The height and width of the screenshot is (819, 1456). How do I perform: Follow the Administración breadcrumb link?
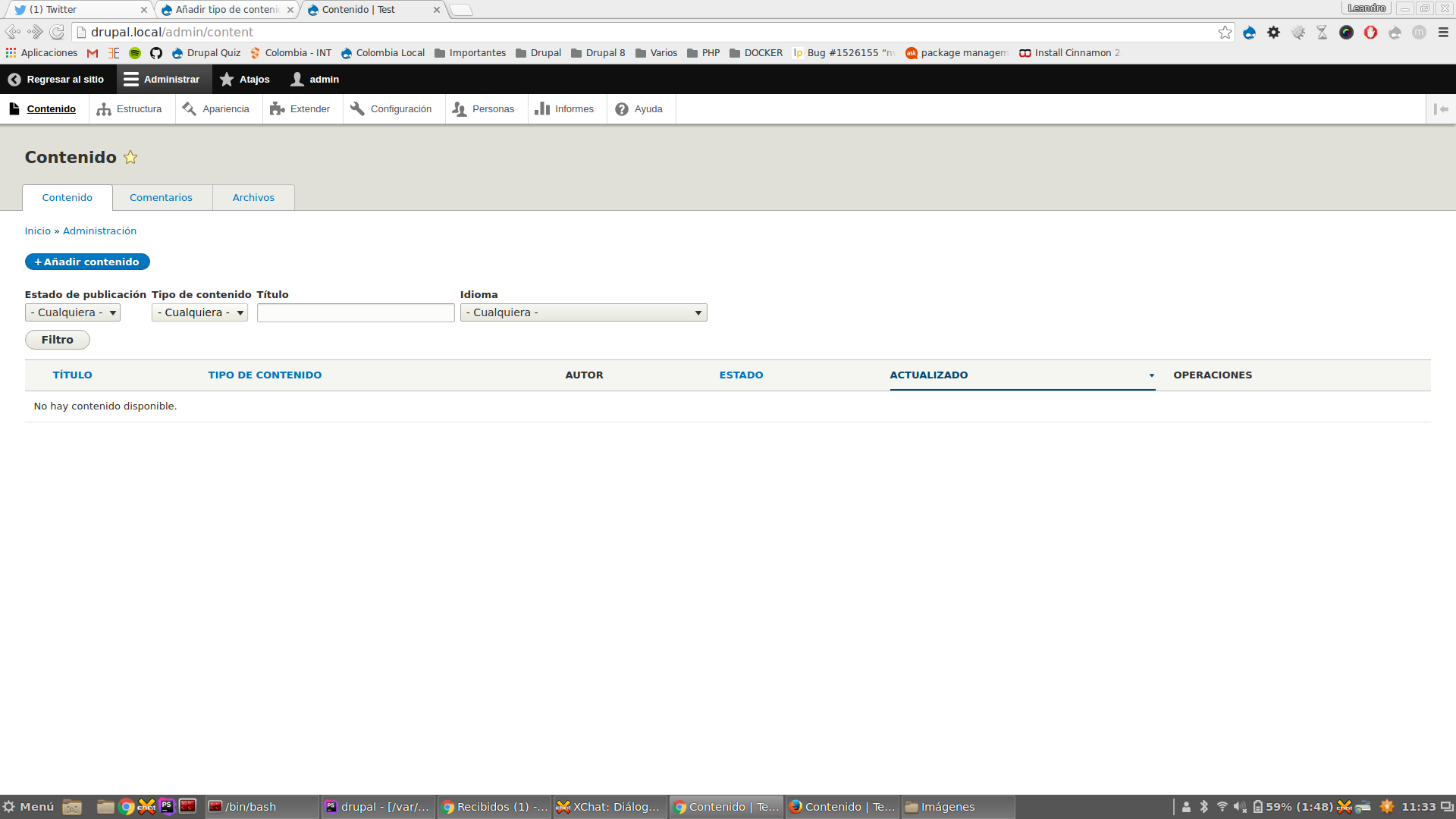click(99, 231)
